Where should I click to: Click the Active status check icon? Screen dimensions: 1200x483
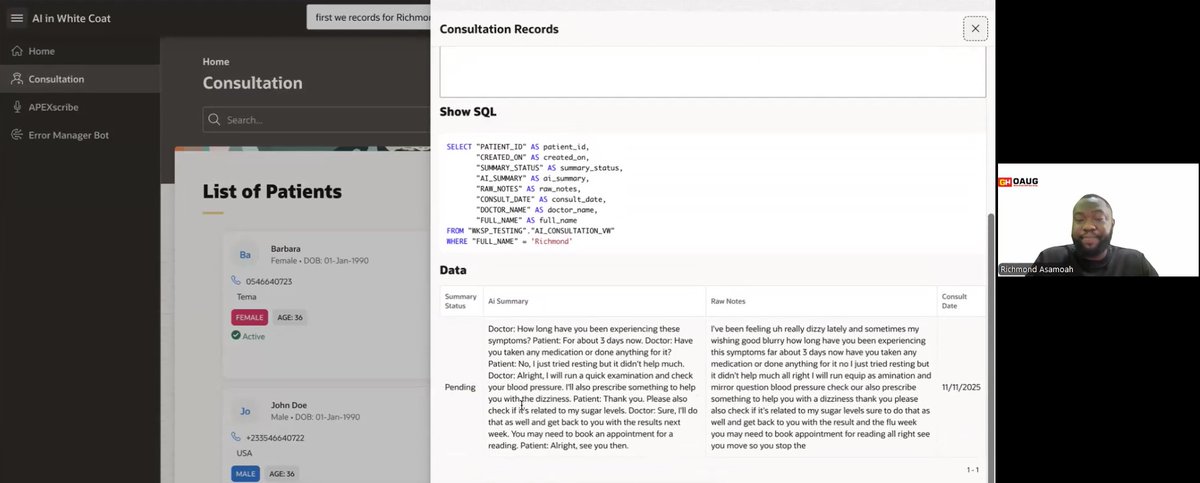236,336
